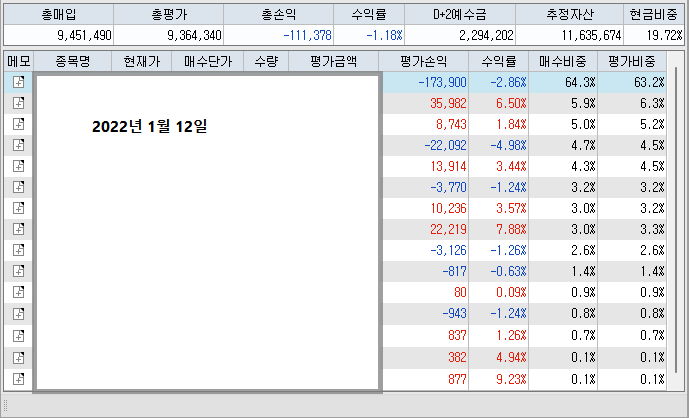Open memo icon in the 877 row
The image size is (690, 418).
click(x=18, y=379)
